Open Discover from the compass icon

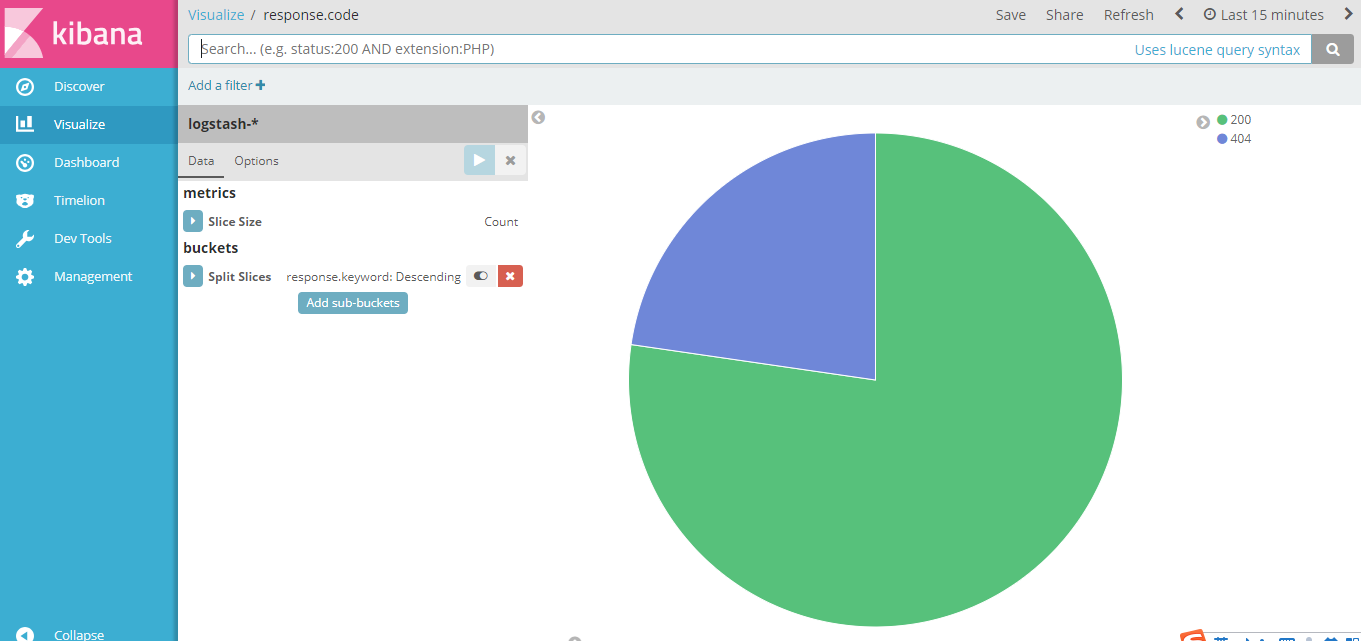click(26, 87)
